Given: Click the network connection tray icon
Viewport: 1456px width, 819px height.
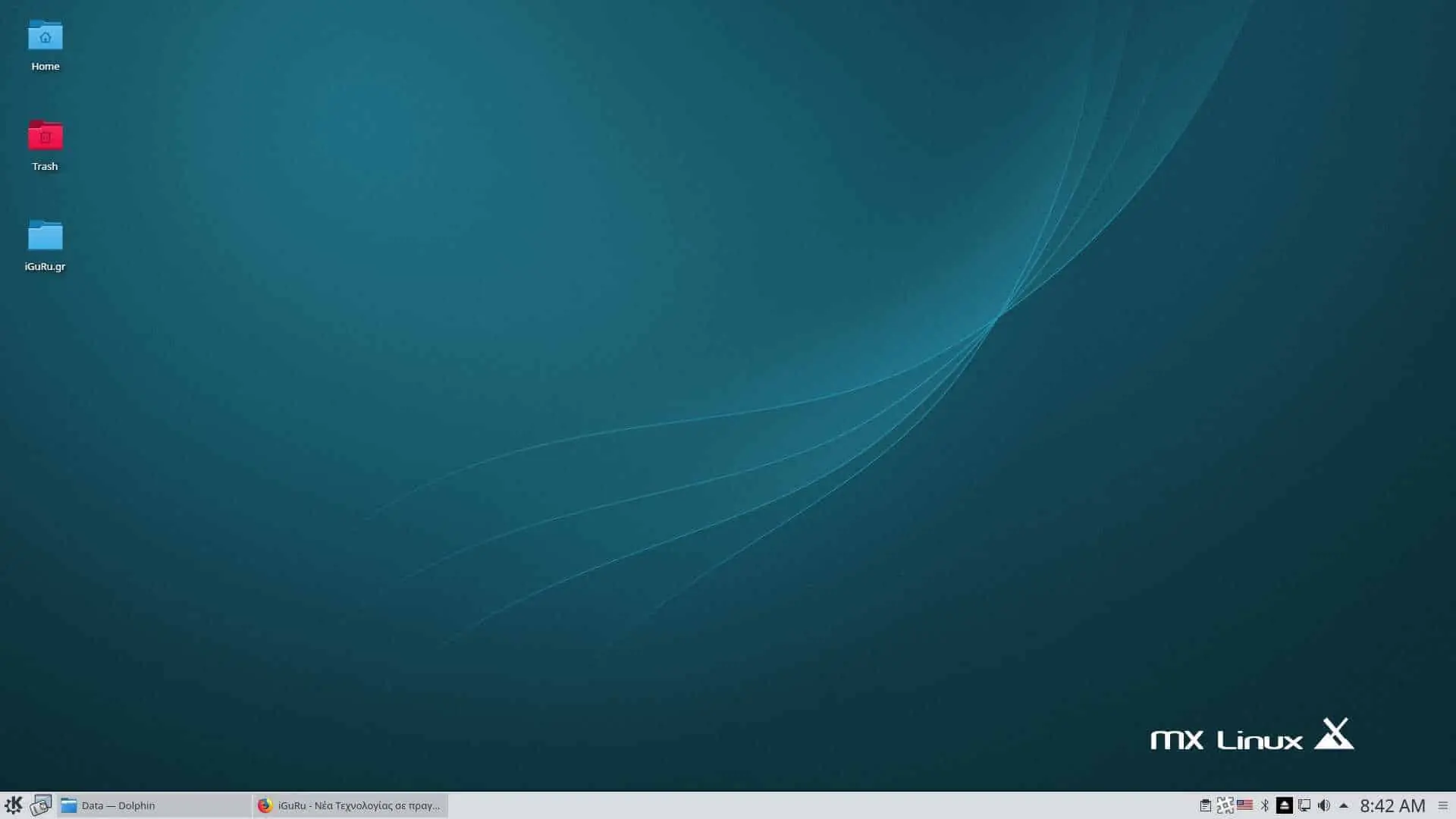Looking at the screenshot, I should (1304, 805).
